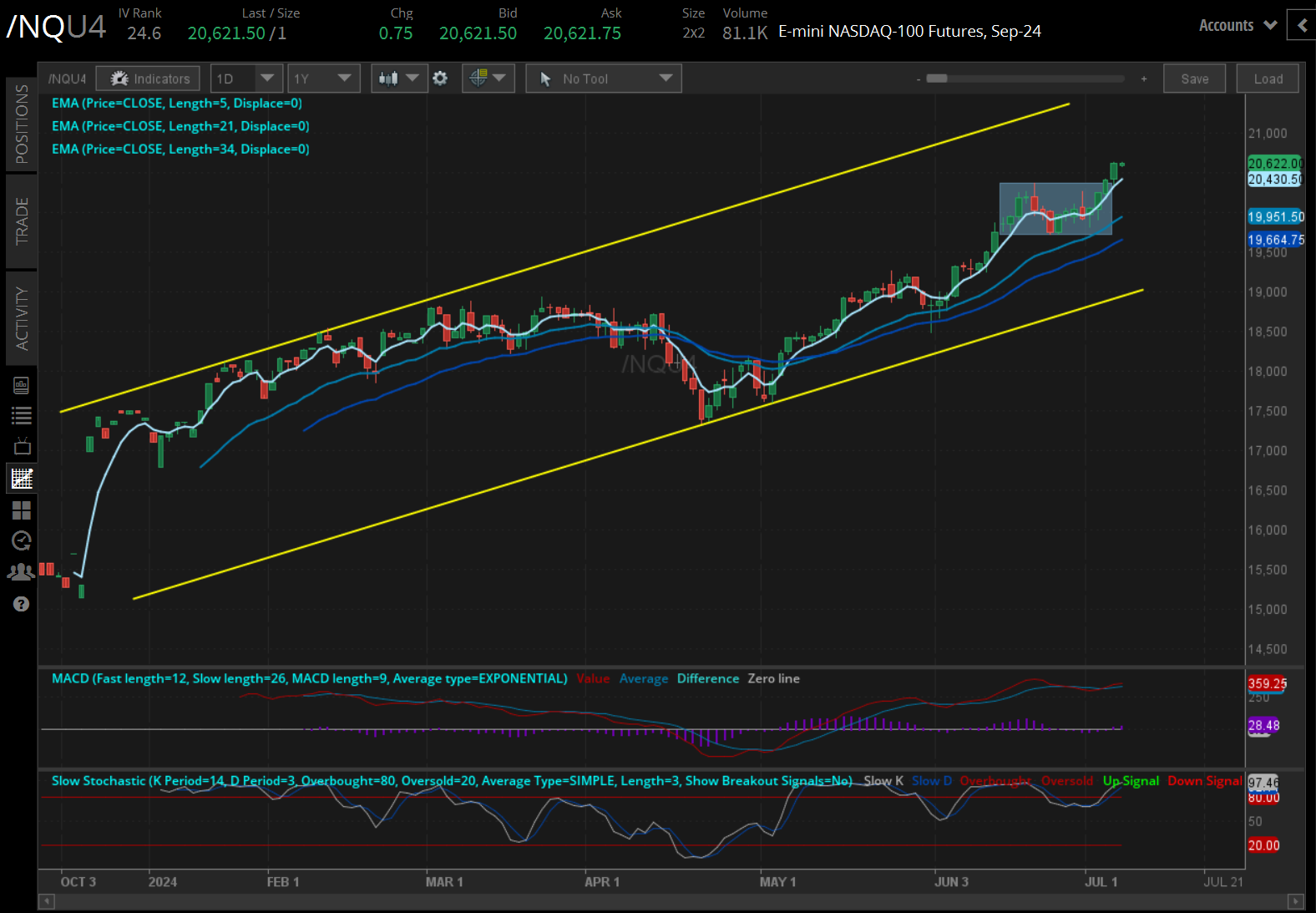Click the Last price 20,621.50

(x=226, y=33)
